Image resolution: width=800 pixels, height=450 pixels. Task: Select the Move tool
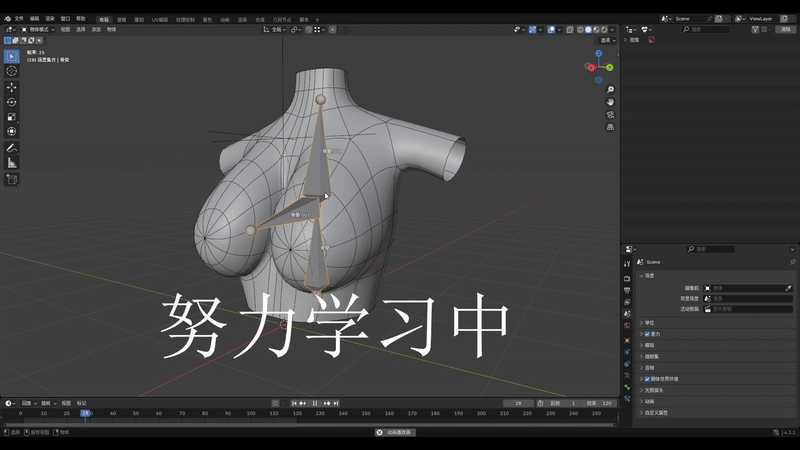[x=12, y=87]
